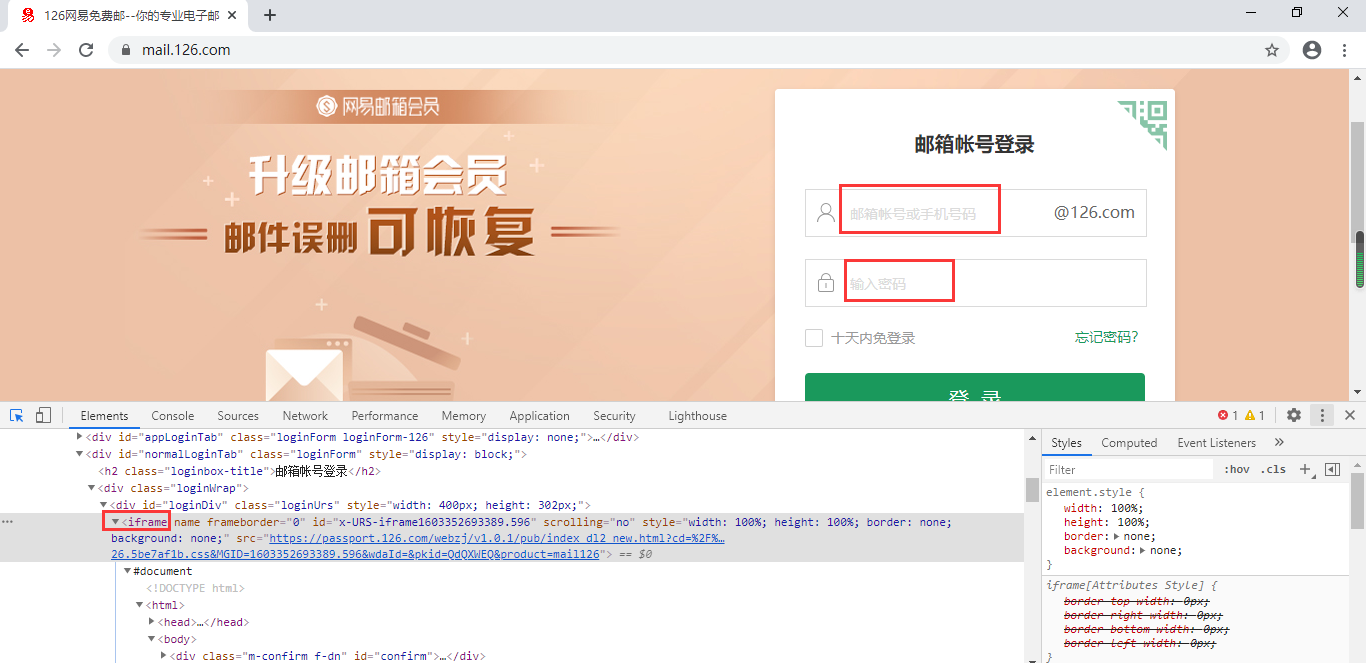Click the 网易邮箱会员 banner logo

[x=378, y=106]
